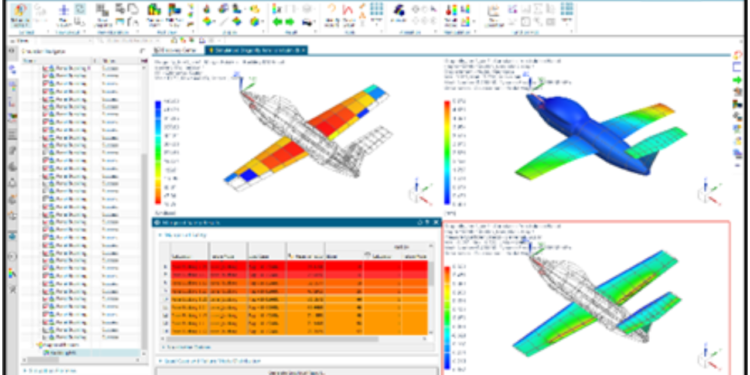The image size is (750, 375).
Task: Click the blue dotted grid icon in the ribbon
Action: (377, 8)
